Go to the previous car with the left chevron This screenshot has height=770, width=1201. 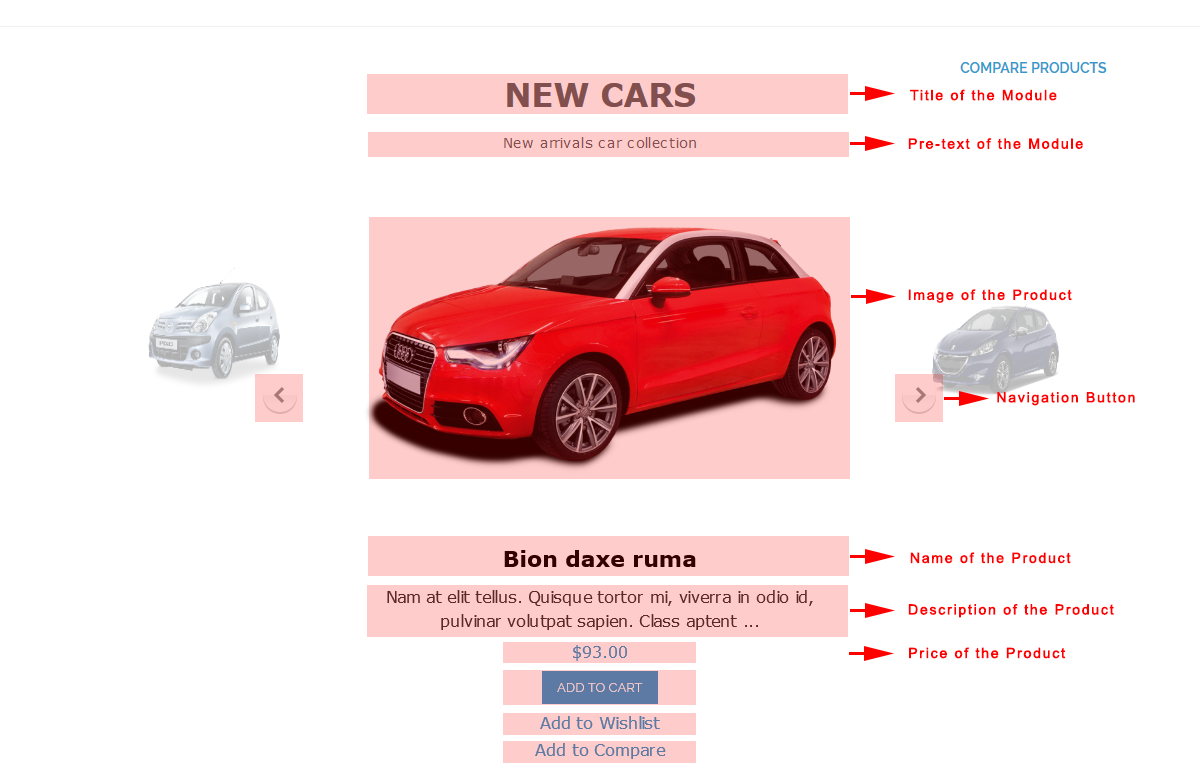point(279,397)
